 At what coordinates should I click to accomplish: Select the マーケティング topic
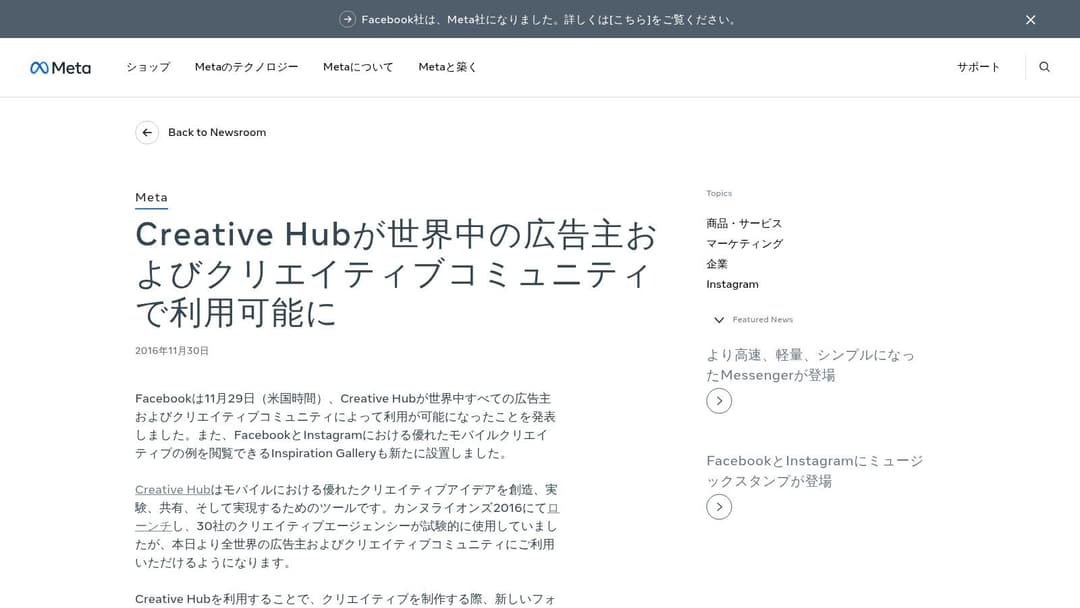click(745, 243)
